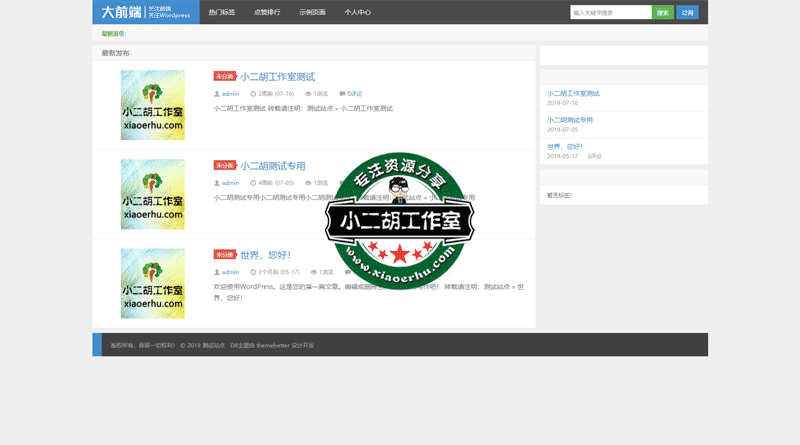Open thumbnail of 世界，您好！ post
Screen dimensions: 800x445
click(153, 283)
